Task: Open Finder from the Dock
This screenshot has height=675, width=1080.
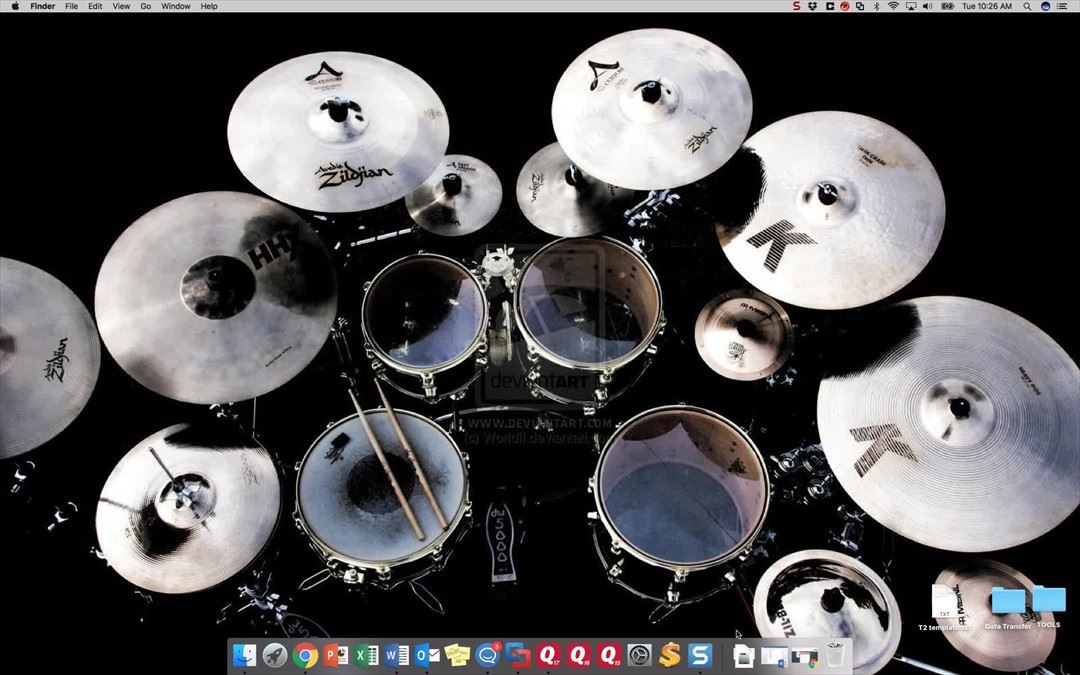Action: 244,655
